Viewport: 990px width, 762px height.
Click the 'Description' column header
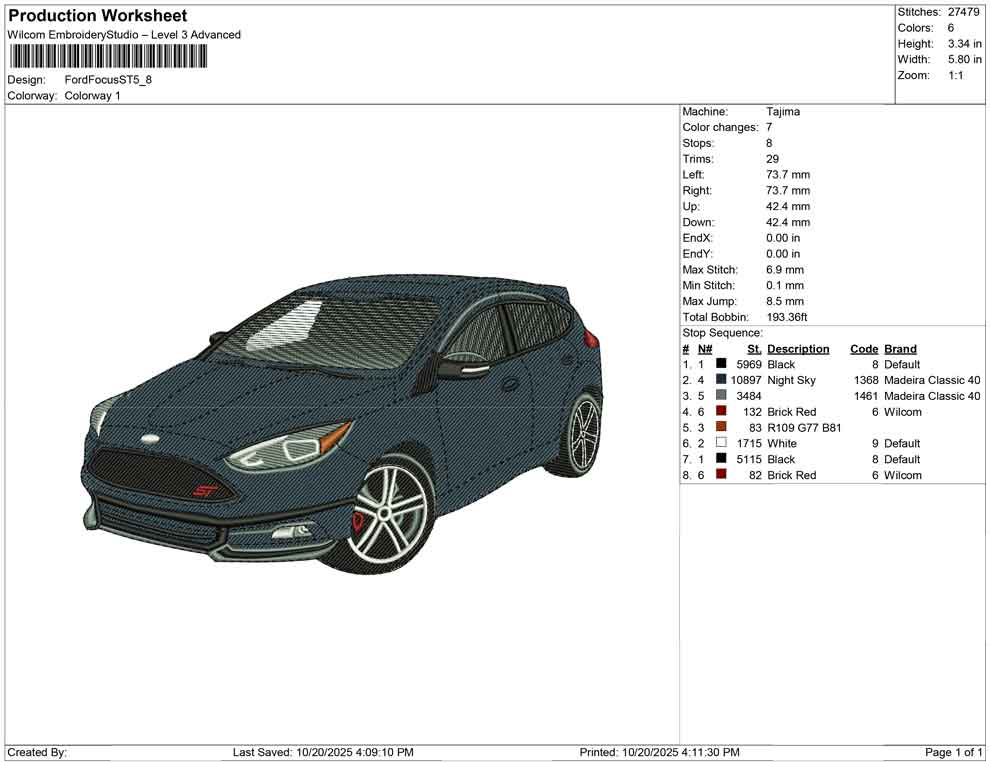pyautogui.click(x=798, y=349)
